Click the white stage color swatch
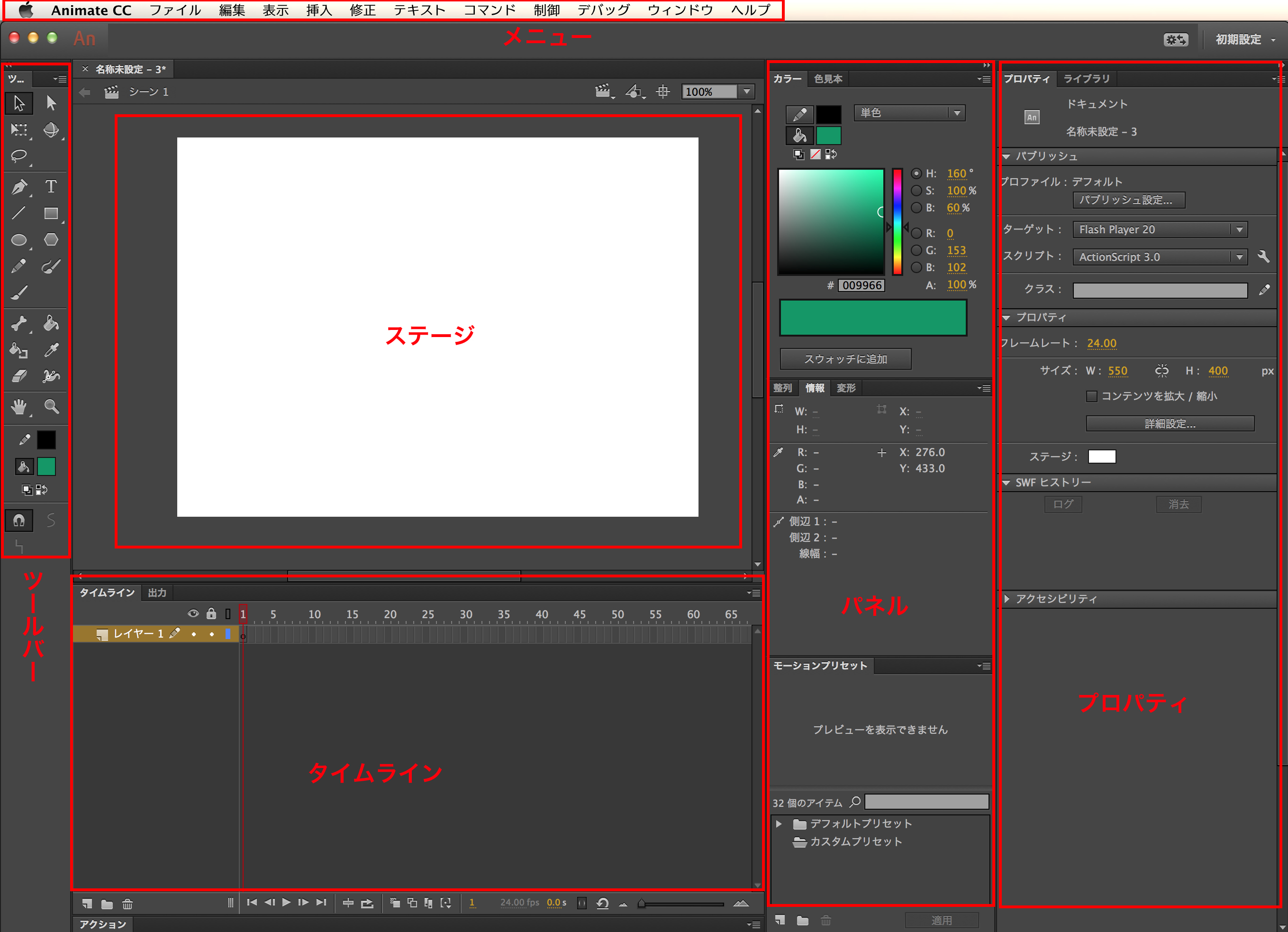Viewport: 1288px width, 932px height. pos(1101,457)
